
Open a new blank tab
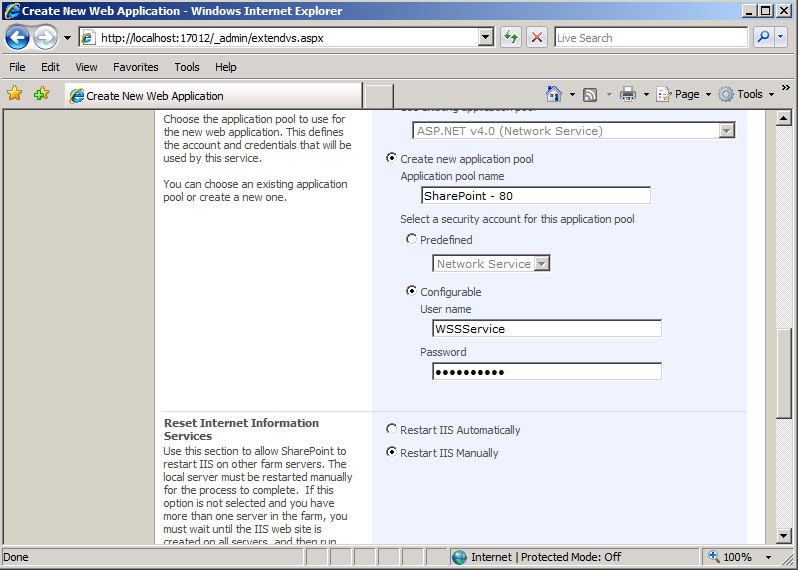click(379, 96)
